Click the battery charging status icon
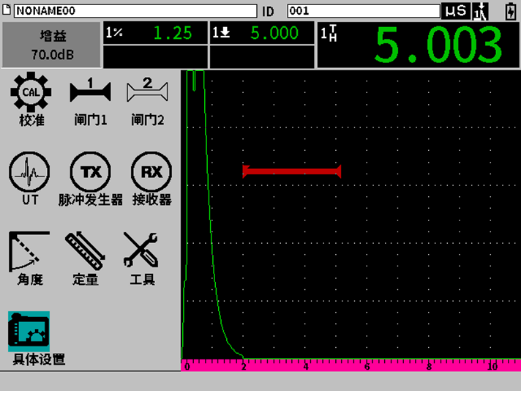Viewport: 522px width, 394px height. [x=511, y=11]
